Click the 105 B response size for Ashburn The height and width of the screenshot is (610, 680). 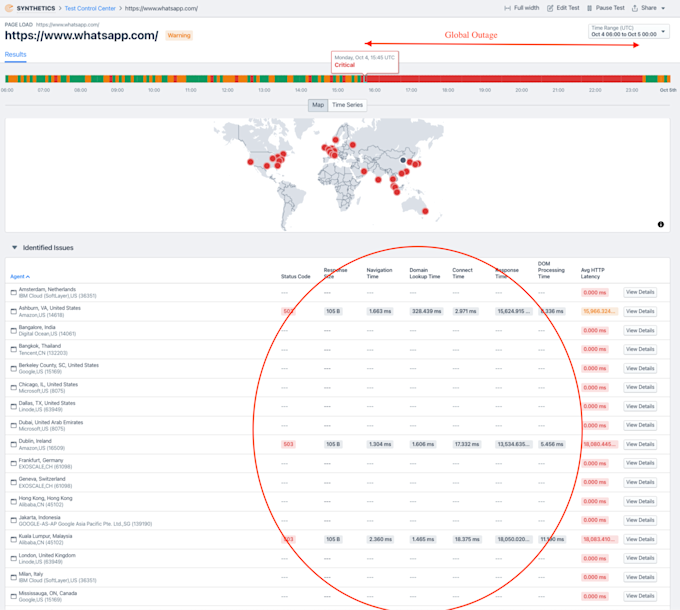(x=333, y=311)
